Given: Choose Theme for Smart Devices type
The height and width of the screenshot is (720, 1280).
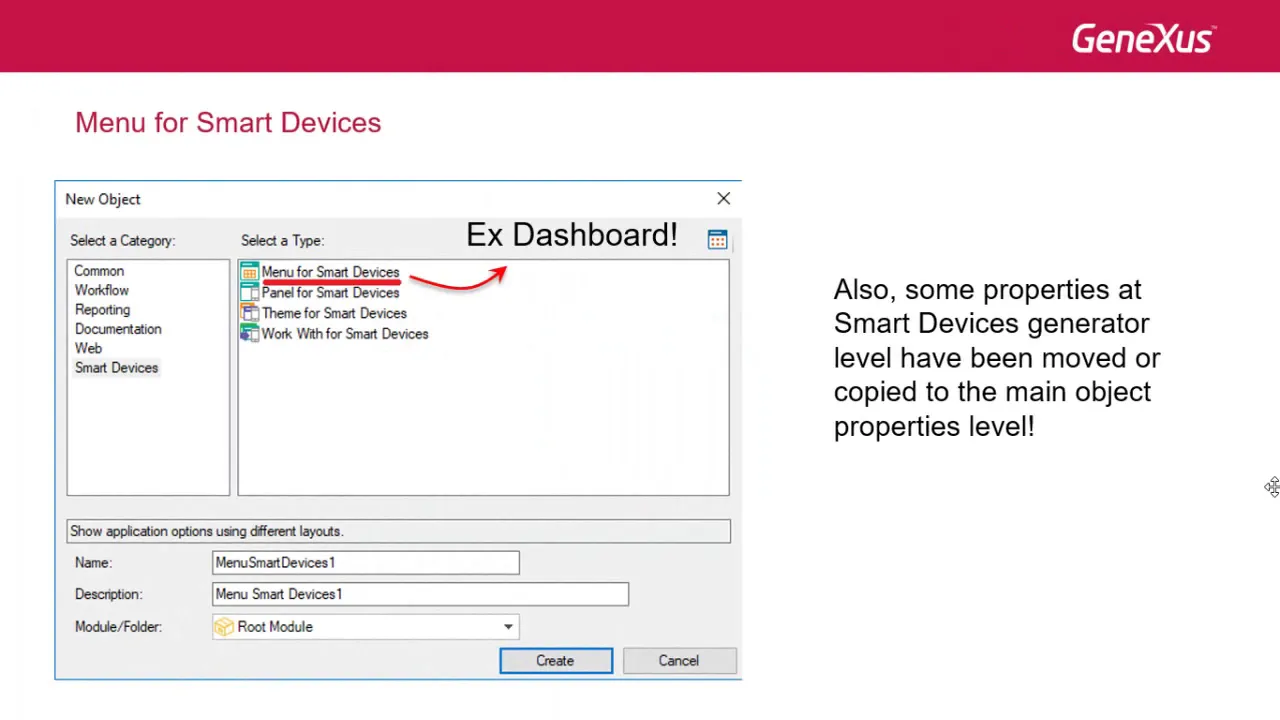Looking at the screenshot, I should (334, 313).
